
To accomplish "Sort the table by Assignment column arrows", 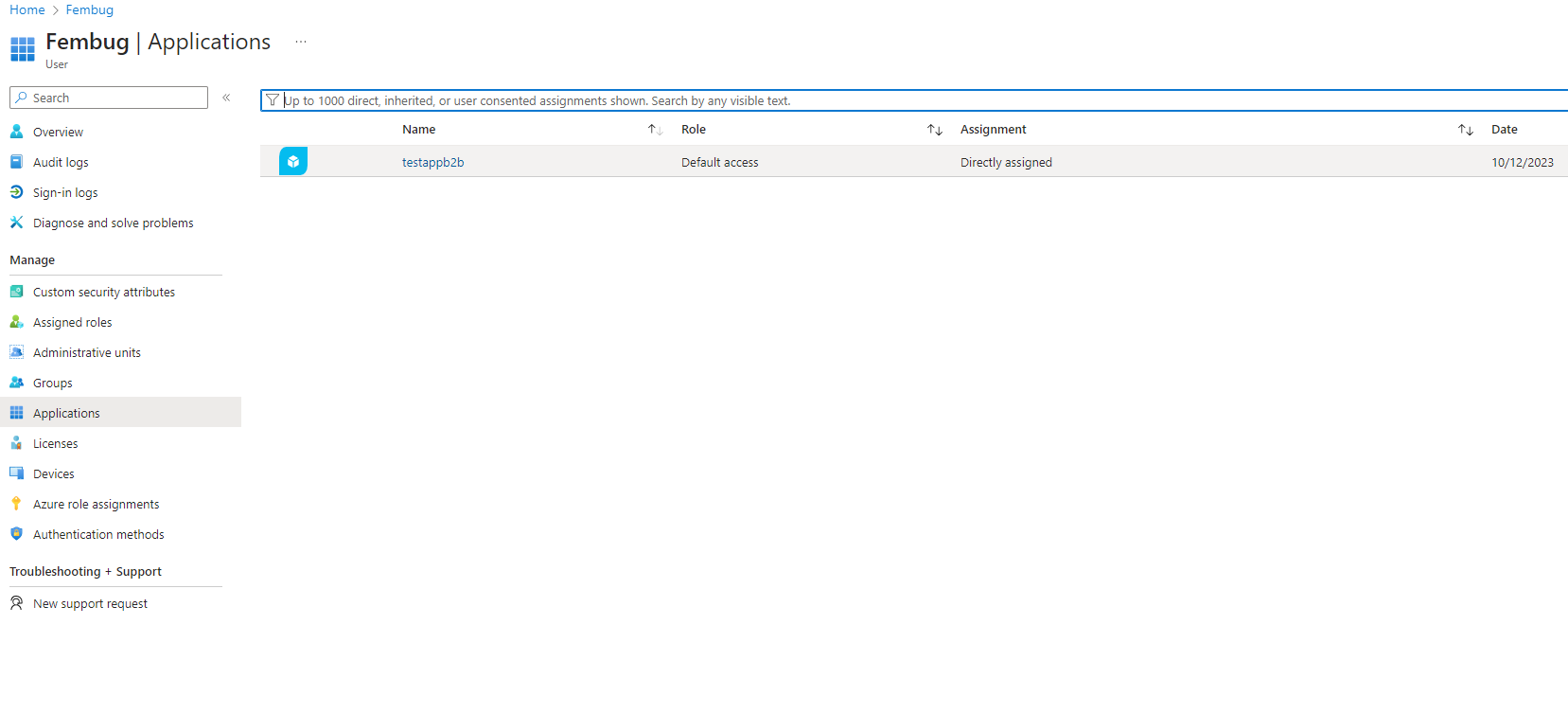I will click(1466, 130).
